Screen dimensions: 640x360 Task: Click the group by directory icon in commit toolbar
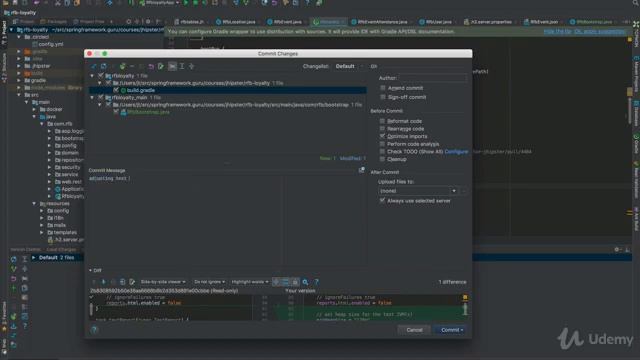[172, 66]
